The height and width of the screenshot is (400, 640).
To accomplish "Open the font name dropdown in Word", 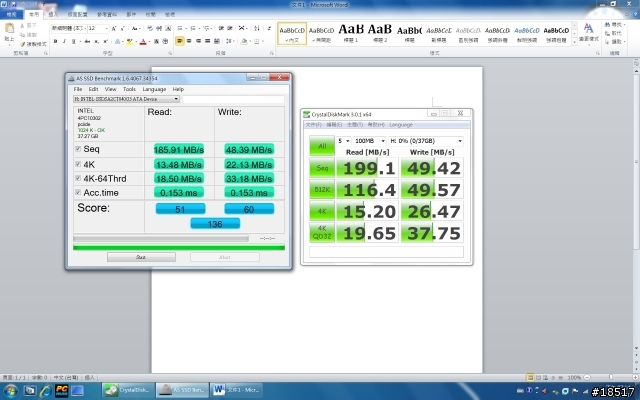I will coord(85,28).
